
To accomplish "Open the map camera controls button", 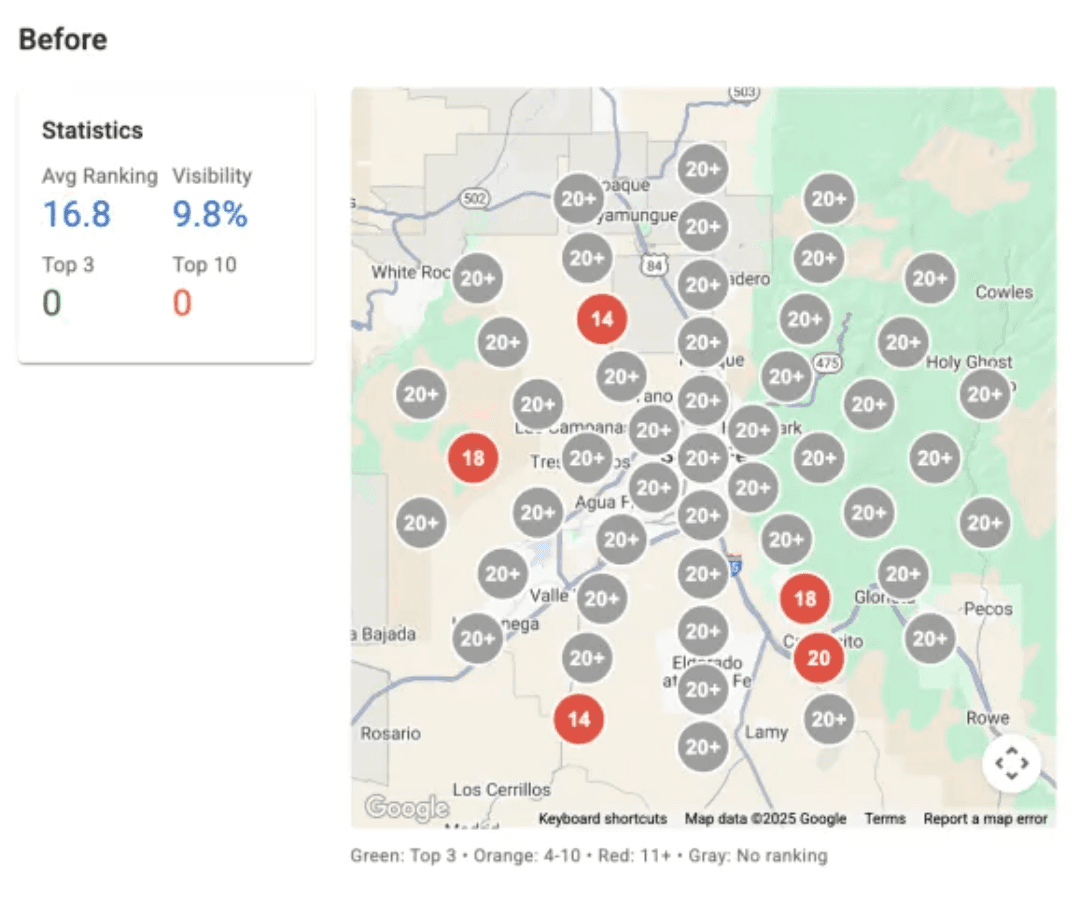I will 1012,765.
